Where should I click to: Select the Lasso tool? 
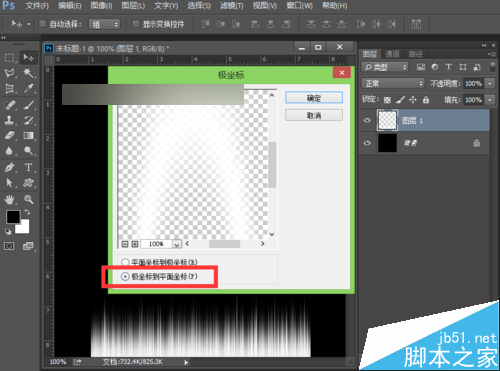pyautogui.click(x=9, y=73)
